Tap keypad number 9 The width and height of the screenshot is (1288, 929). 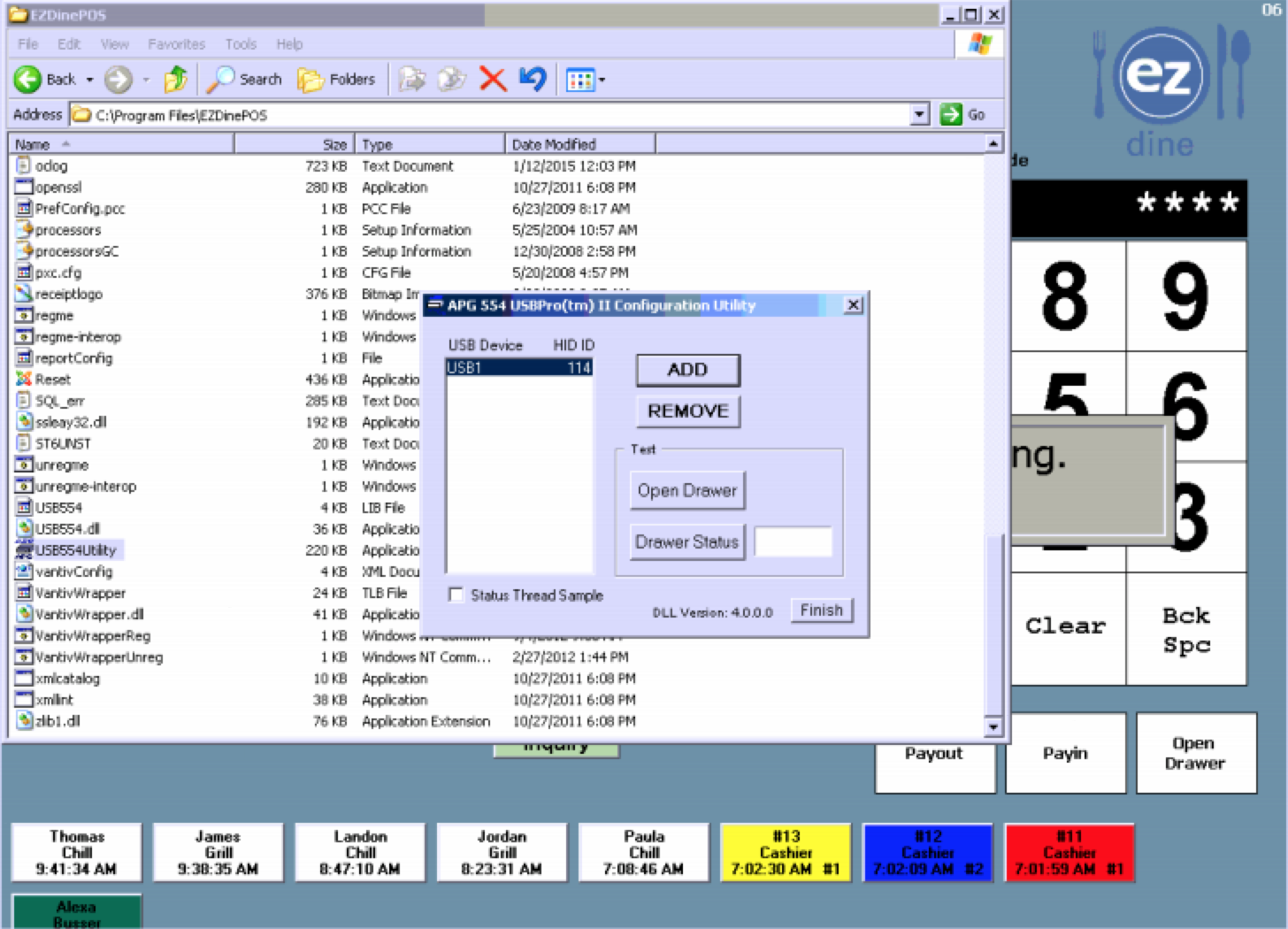1186,296
